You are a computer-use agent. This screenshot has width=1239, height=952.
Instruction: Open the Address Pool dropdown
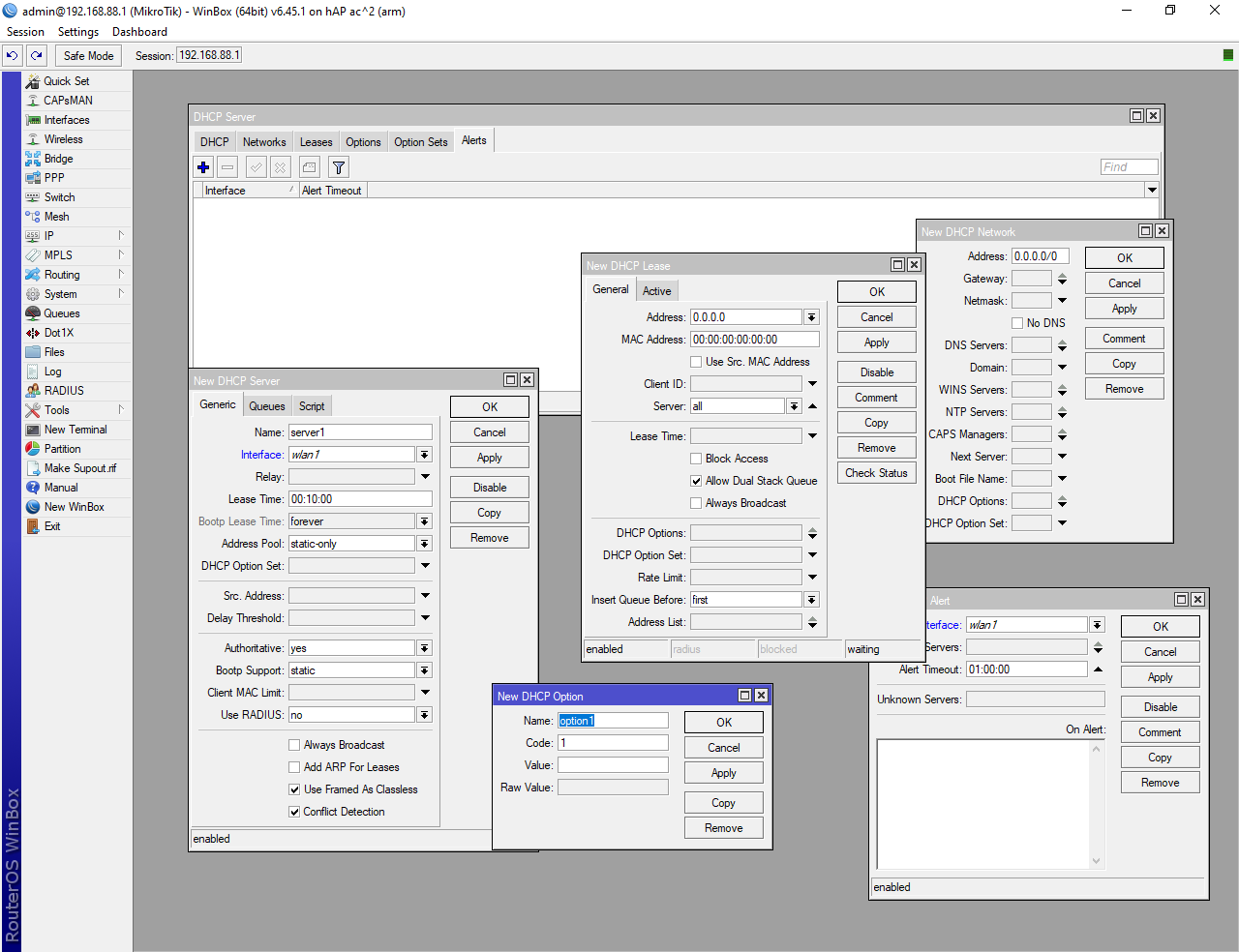pyautogui.click(x=424, y=544)
